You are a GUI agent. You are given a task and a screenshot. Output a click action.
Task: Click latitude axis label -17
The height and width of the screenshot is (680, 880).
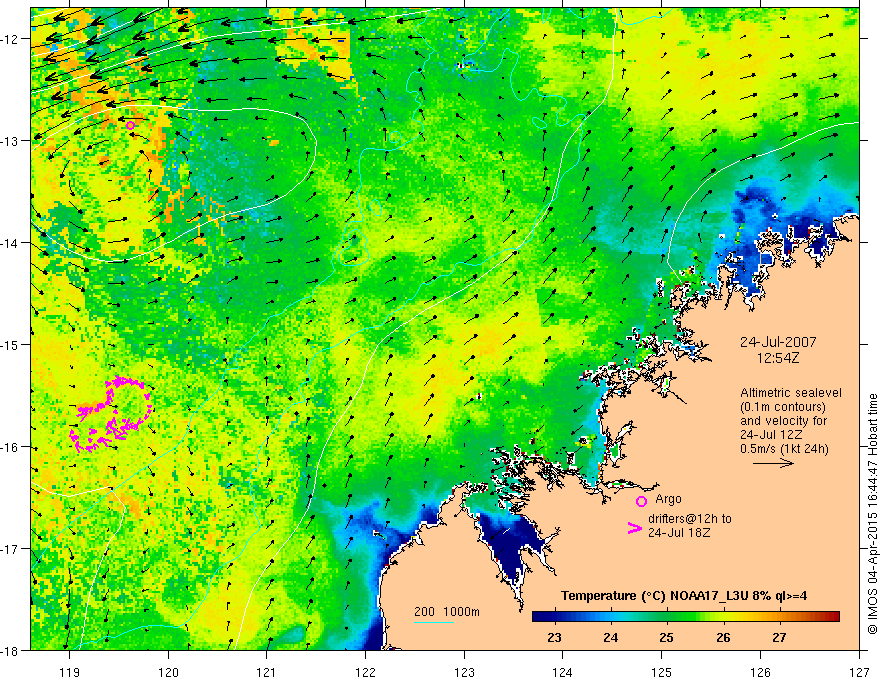click(11, 549)
